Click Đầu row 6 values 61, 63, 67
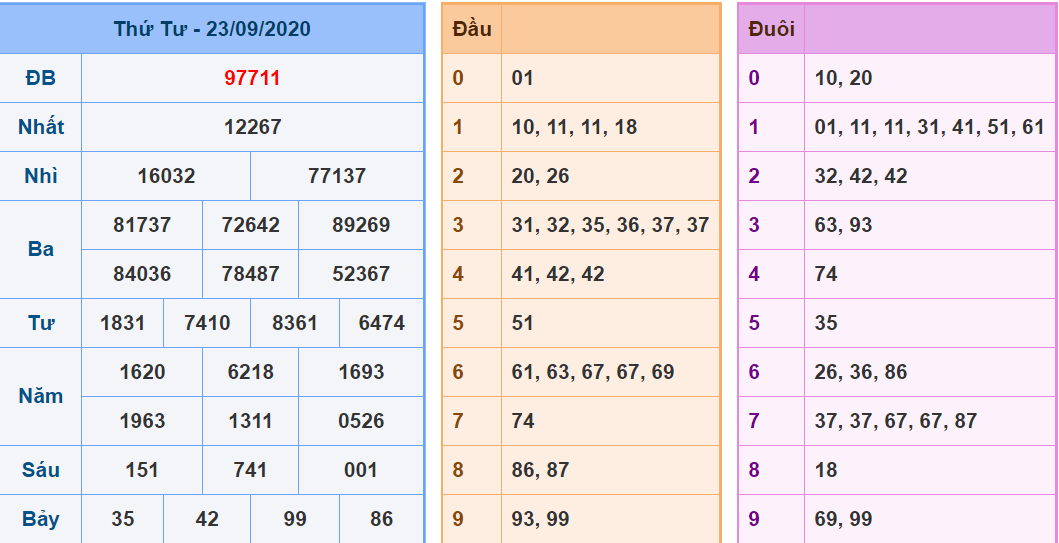This screenshot has width=1059, height=543. tap(593, 372)
